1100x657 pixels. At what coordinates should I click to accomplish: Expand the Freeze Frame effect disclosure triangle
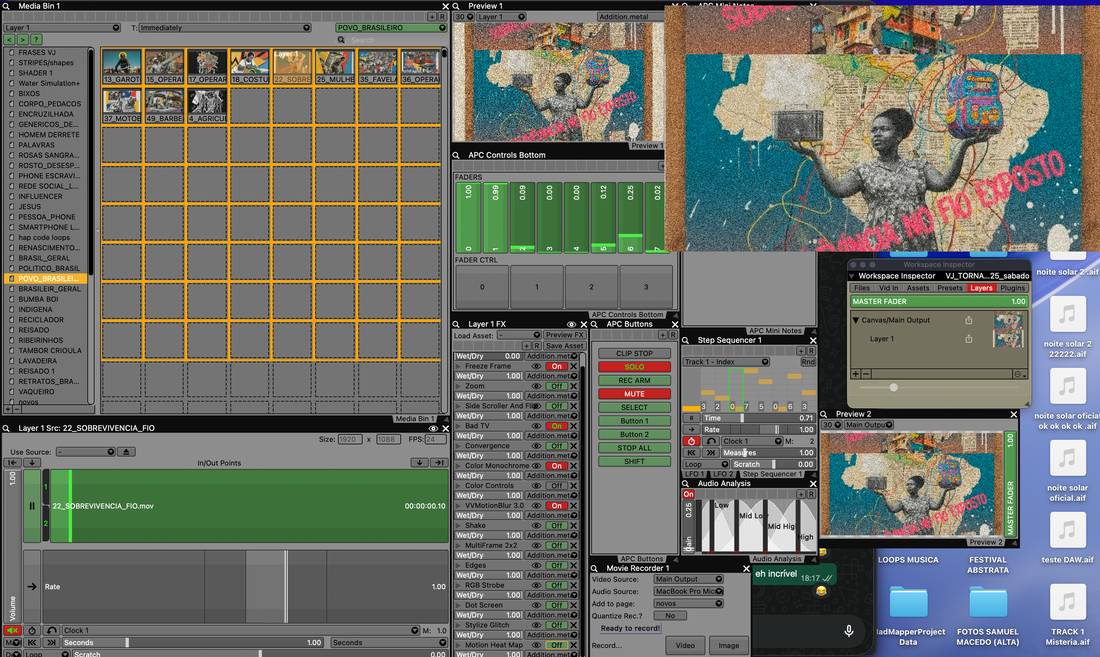(459, 366)
